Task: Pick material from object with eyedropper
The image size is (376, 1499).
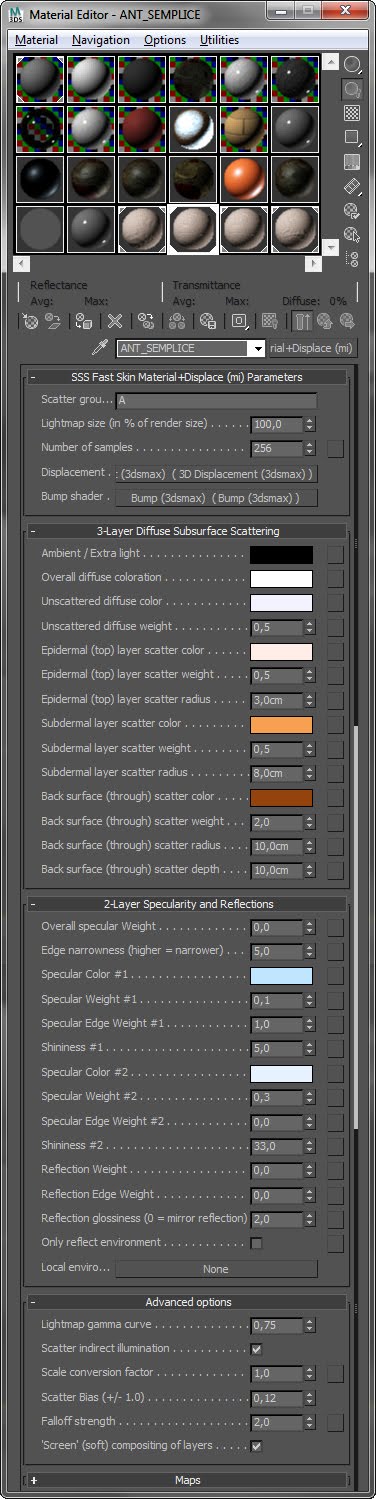Action: pos(99,348)
